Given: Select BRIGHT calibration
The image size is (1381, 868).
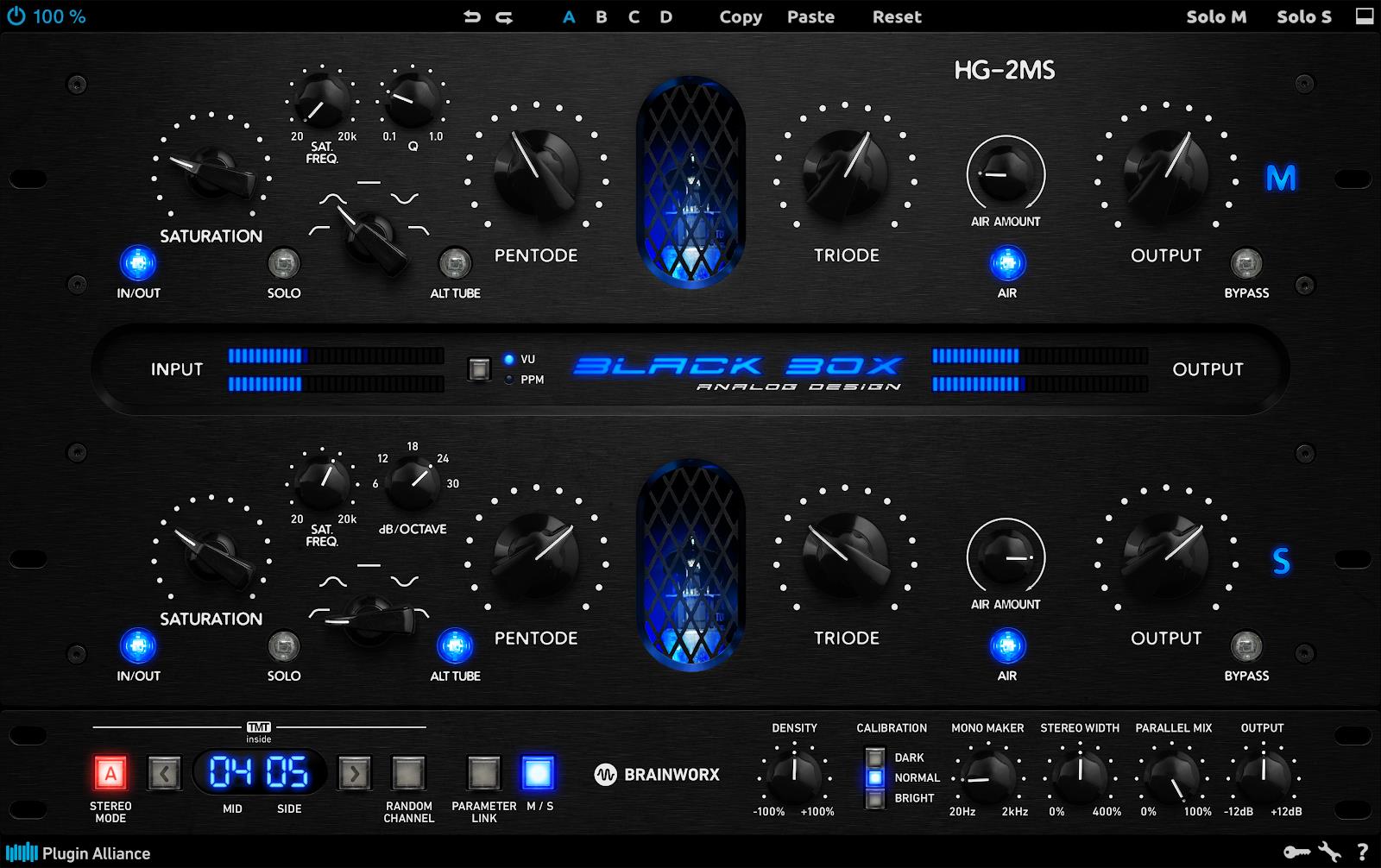Looking at the screenshot, I should pyautogui.click(x=874, y=797).
